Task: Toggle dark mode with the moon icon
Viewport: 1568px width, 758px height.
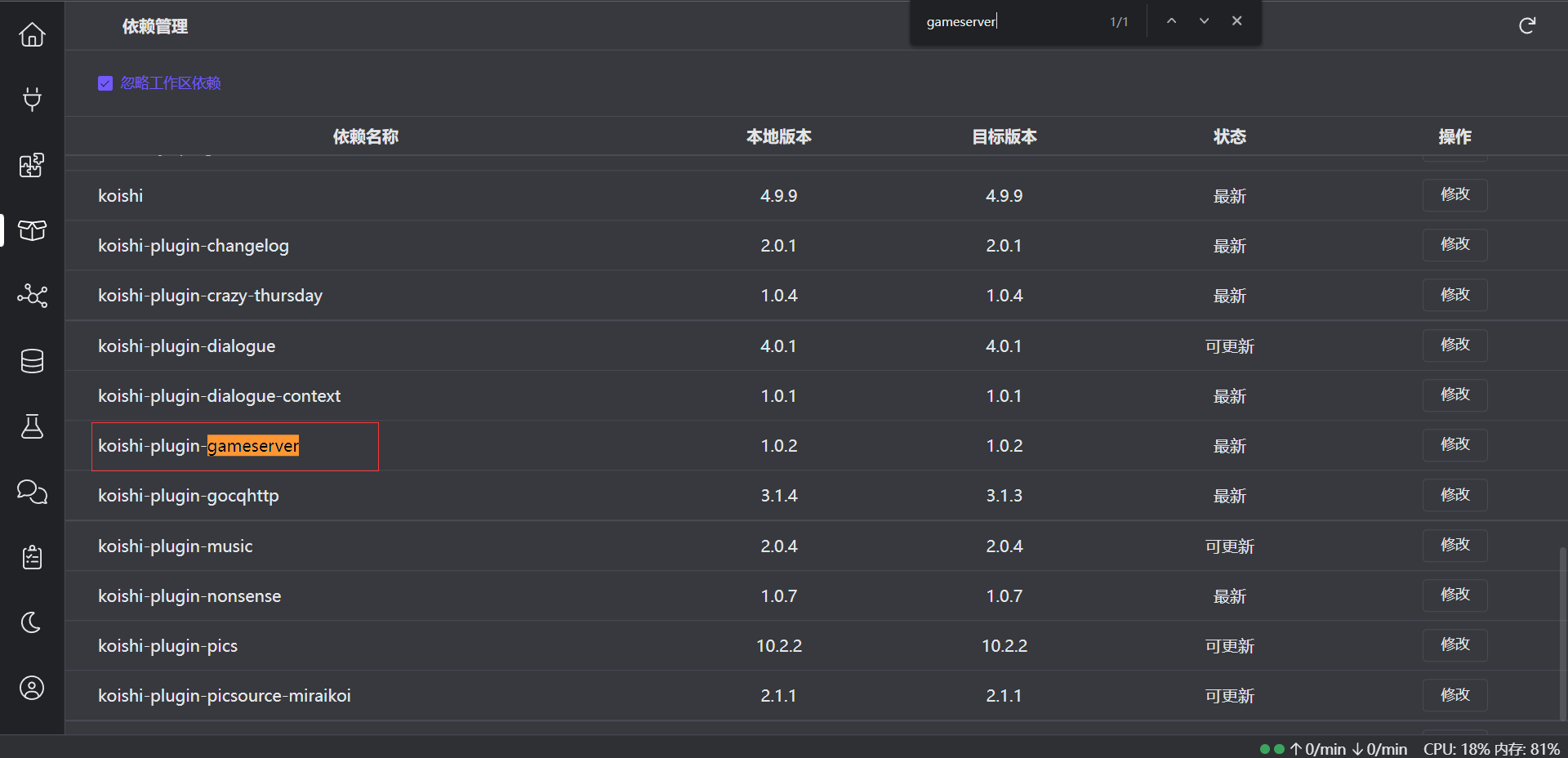Action: click(x=32, y=622)
